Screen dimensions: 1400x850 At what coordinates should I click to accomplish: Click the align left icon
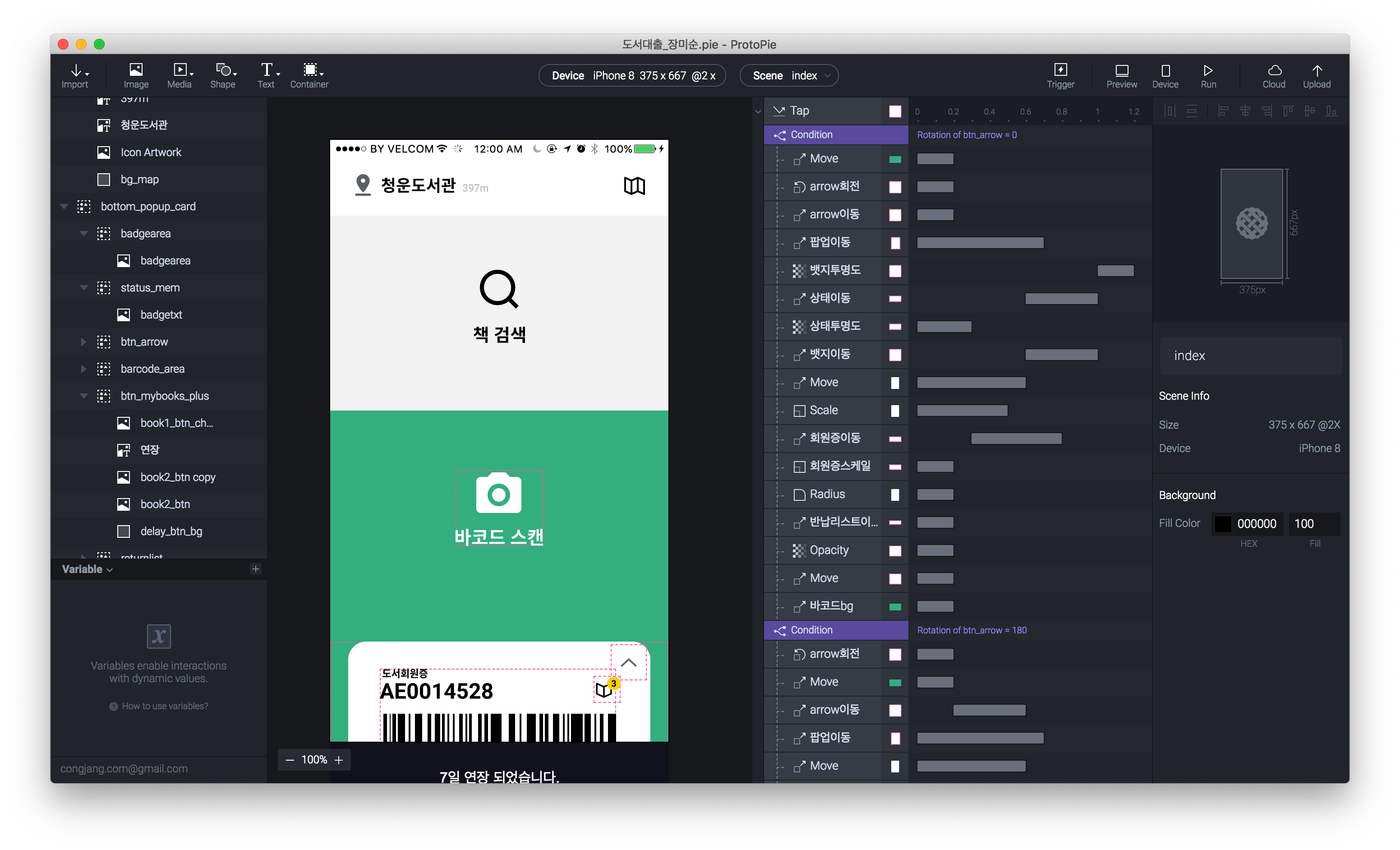pyautogui.click(x=1223, y=111)
